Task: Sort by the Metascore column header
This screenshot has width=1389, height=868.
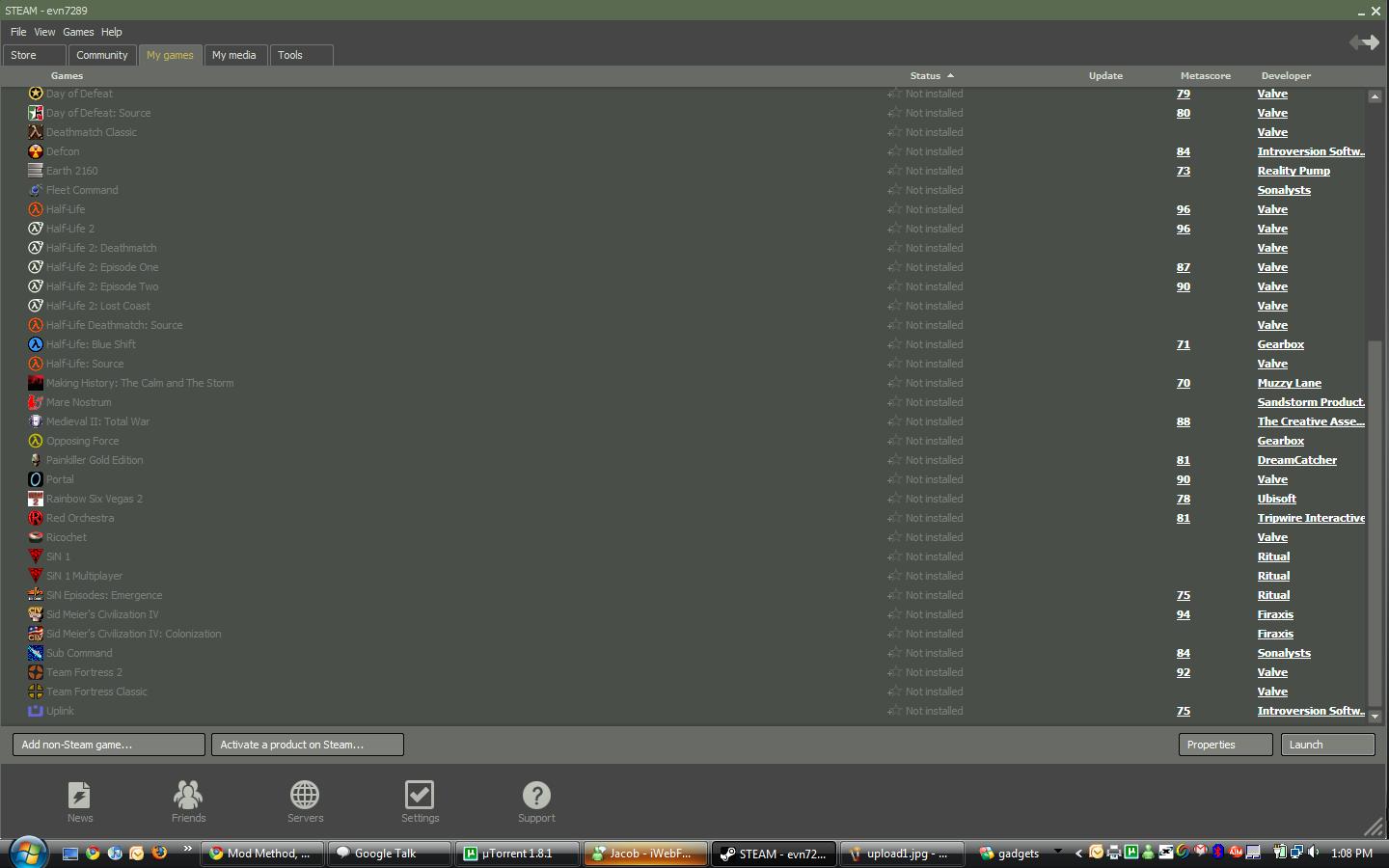Action: pyautogui.click(x=1205, y=75)
